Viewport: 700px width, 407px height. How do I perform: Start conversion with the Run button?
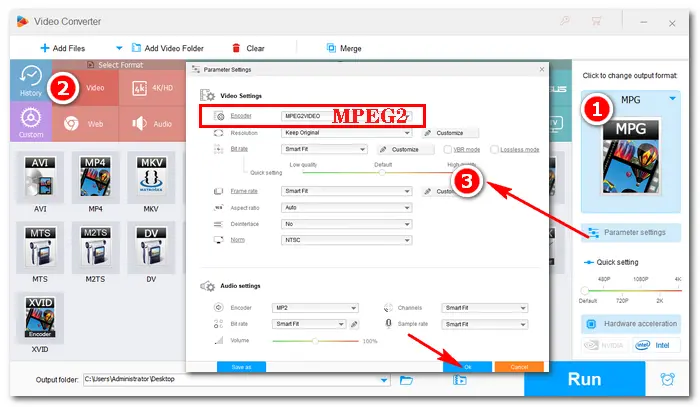pos(584,379)
